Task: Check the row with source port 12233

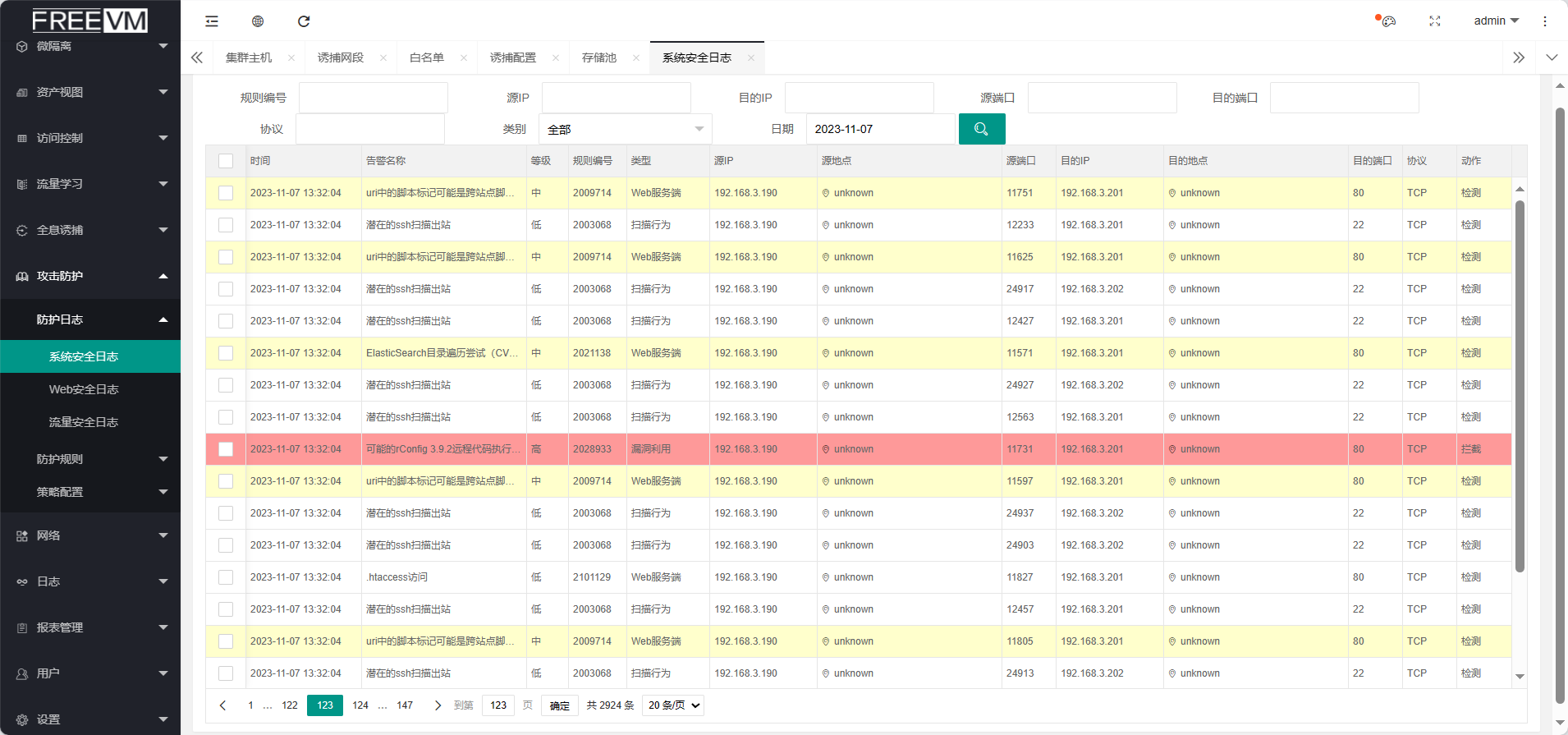Action: click(226, 225)
